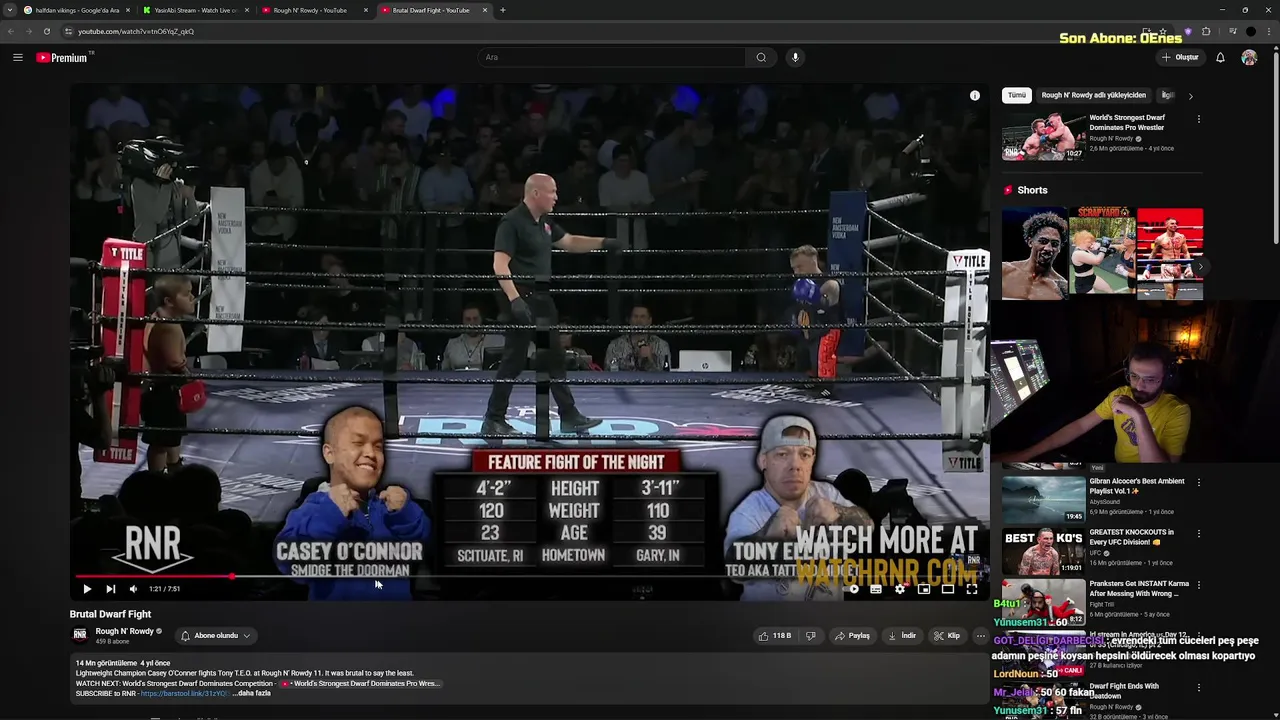
Task: Select Rough N' Rowdy adlı yükleyiciden chip
Action: (x=1093, y=95)
